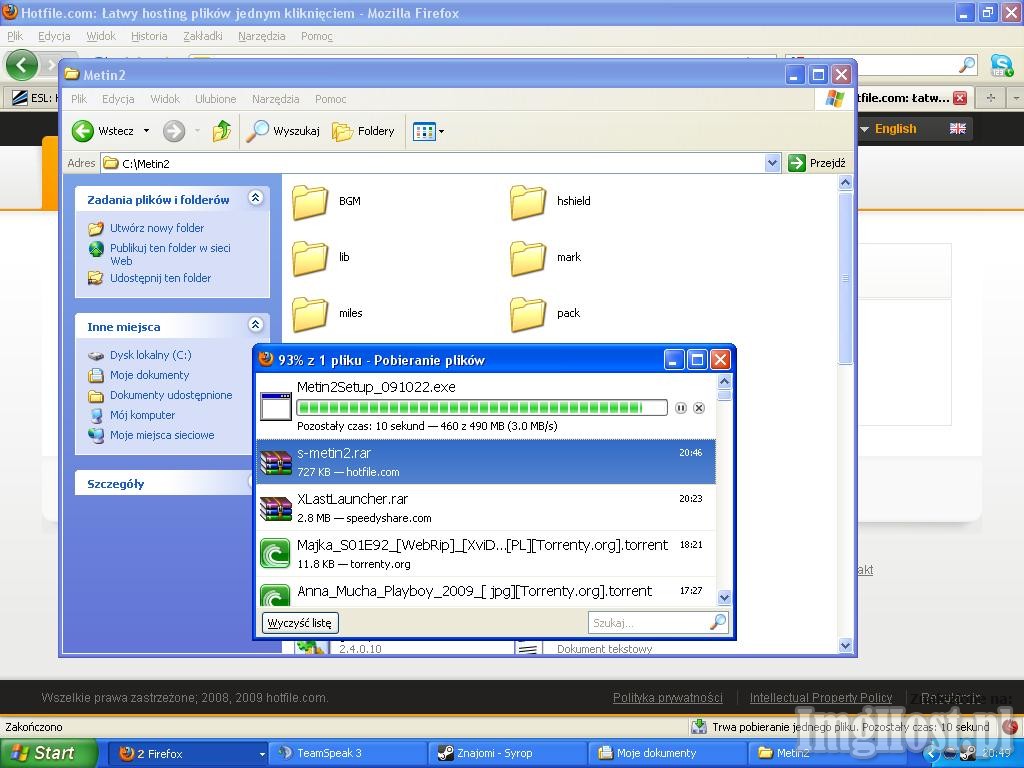Open the hshield folder
Image resolution: width=1024 pixels, height=768 pixels.
tap(550, 201)
